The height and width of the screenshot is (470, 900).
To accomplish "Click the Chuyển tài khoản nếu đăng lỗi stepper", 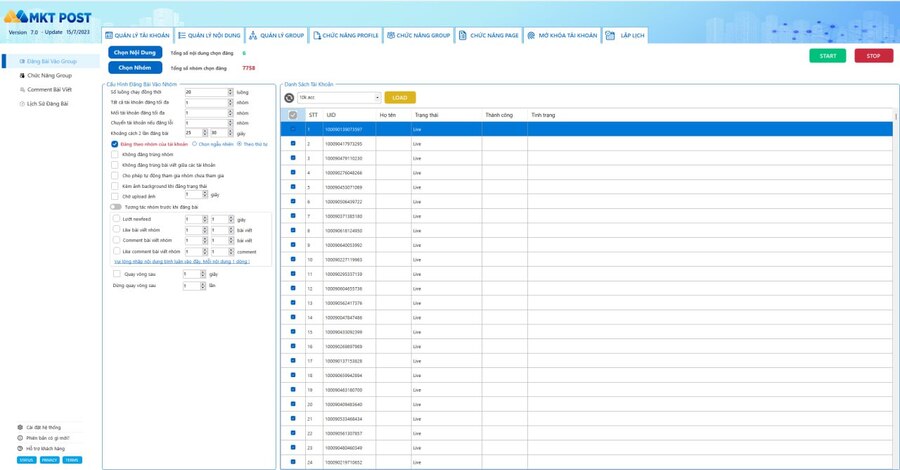I will tap(230, 123).
